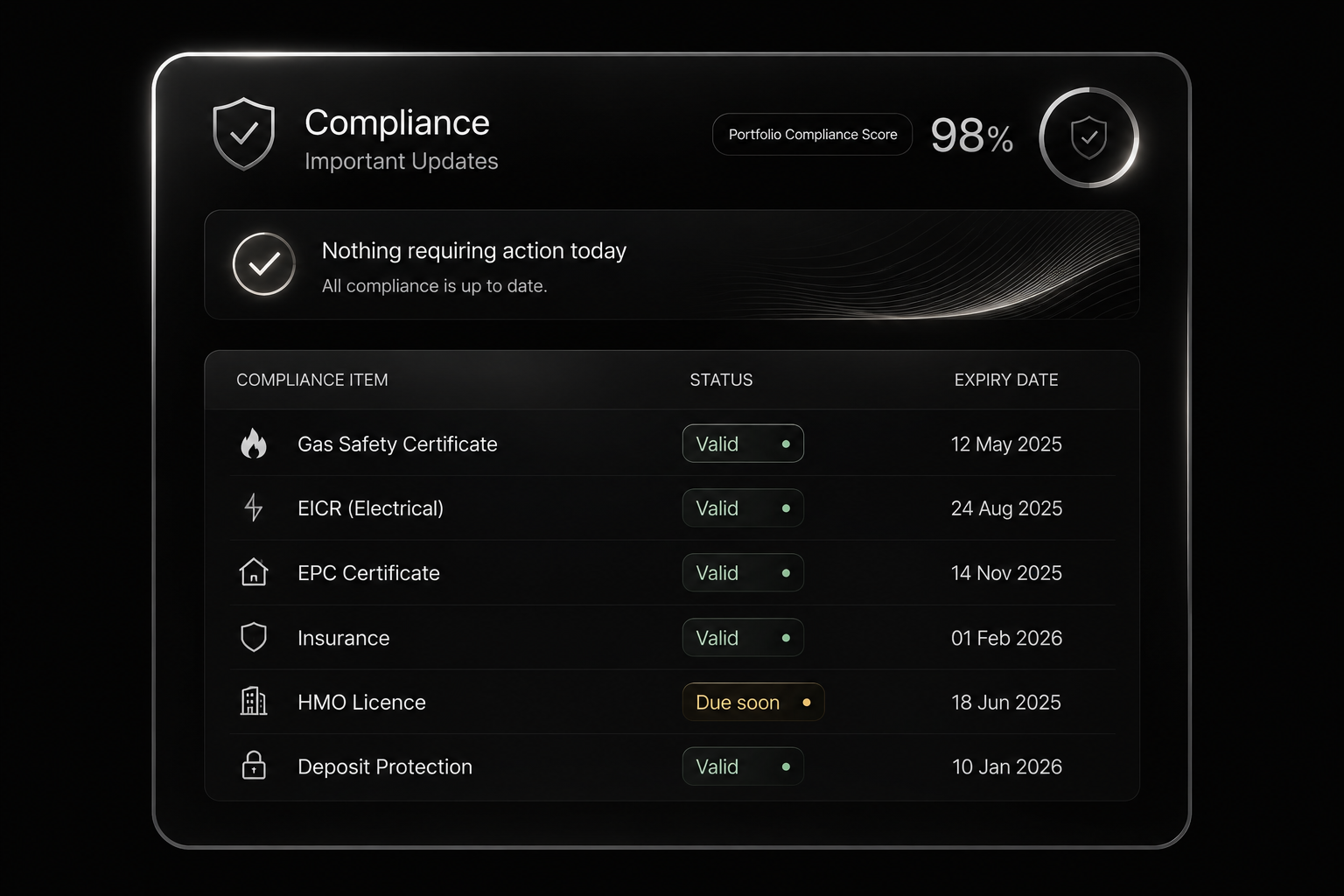Click the Portfolio Compliance Score pill
The image size is (1344, 896).
pos(812,135)
